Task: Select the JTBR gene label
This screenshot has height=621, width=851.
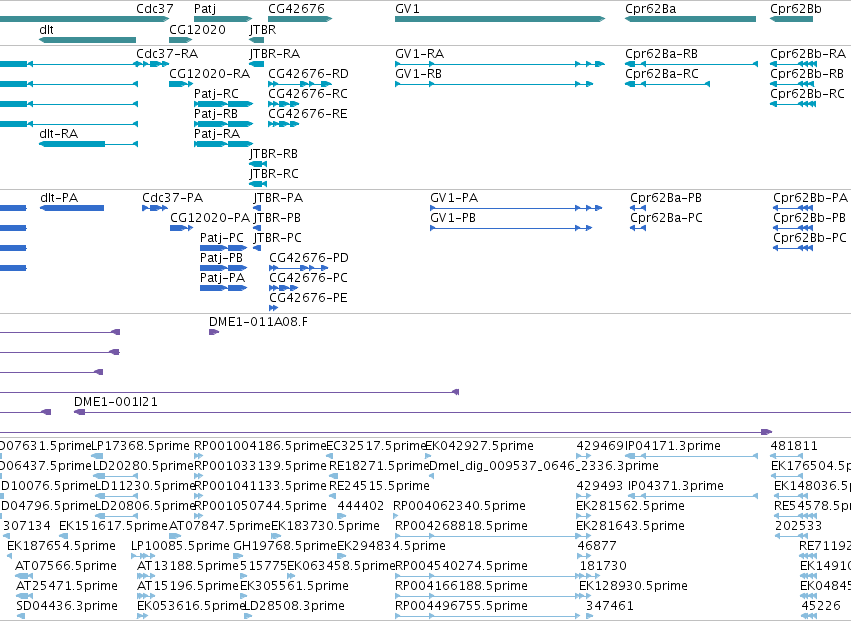Action: (x=263, y=29)
